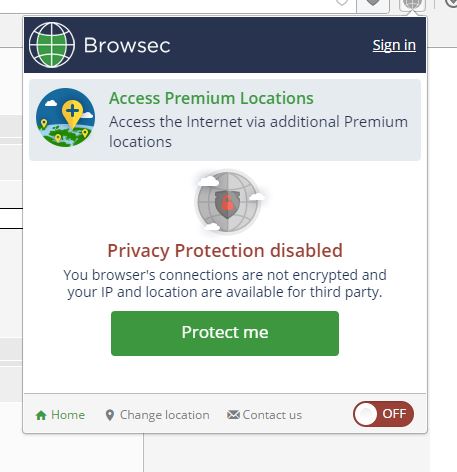Click the premium banner description text

tap(258, 132)
